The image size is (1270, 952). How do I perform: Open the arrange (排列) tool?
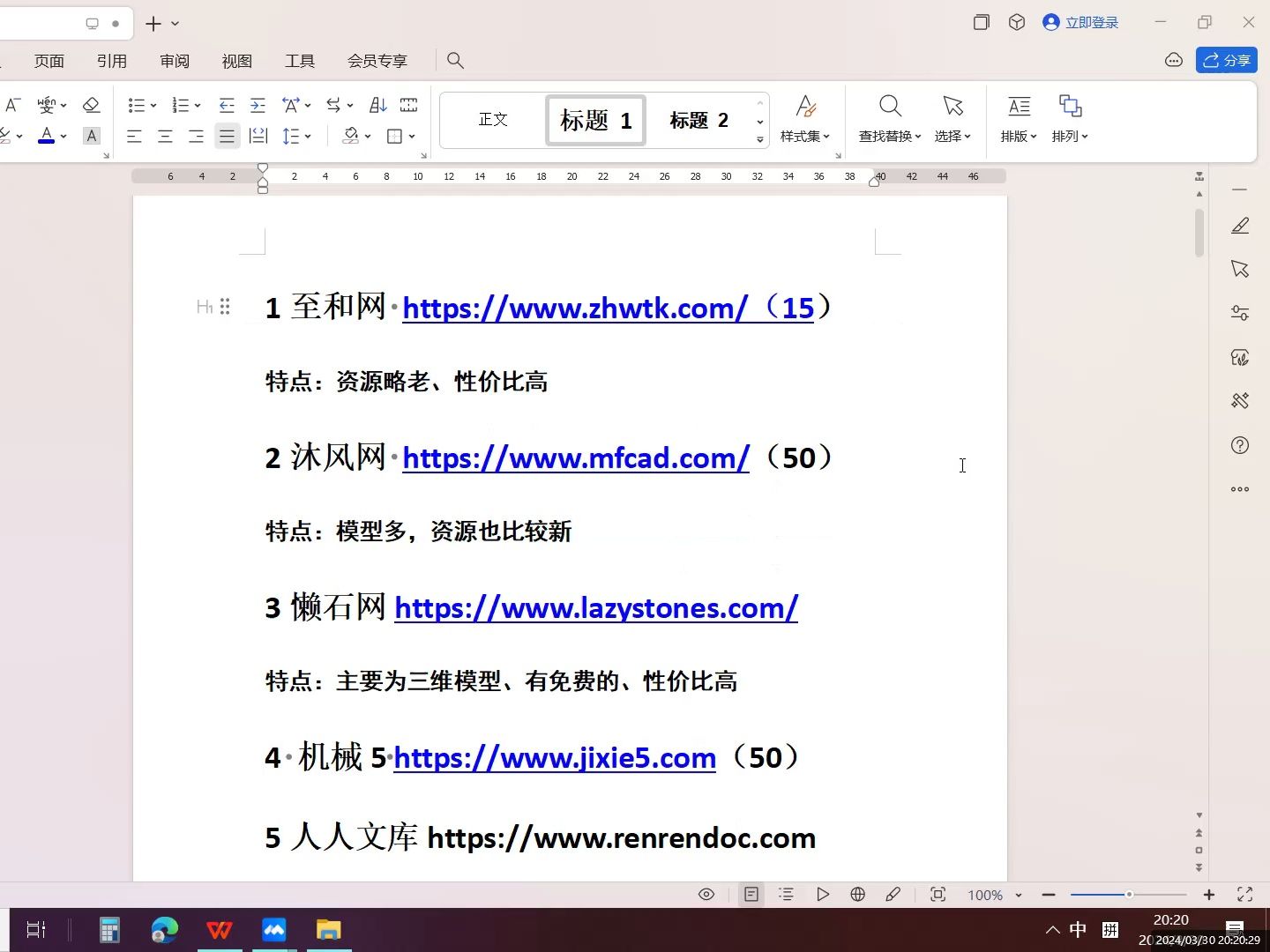pos(1070,118)
